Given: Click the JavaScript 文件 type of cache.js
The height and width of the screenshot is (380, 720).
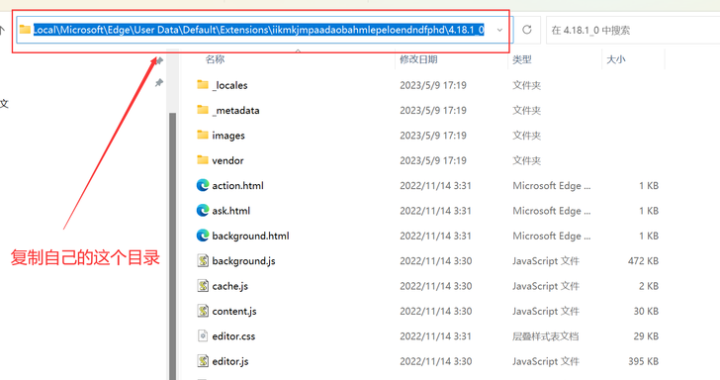Looking at the screenshot, I should coord(546,286).
